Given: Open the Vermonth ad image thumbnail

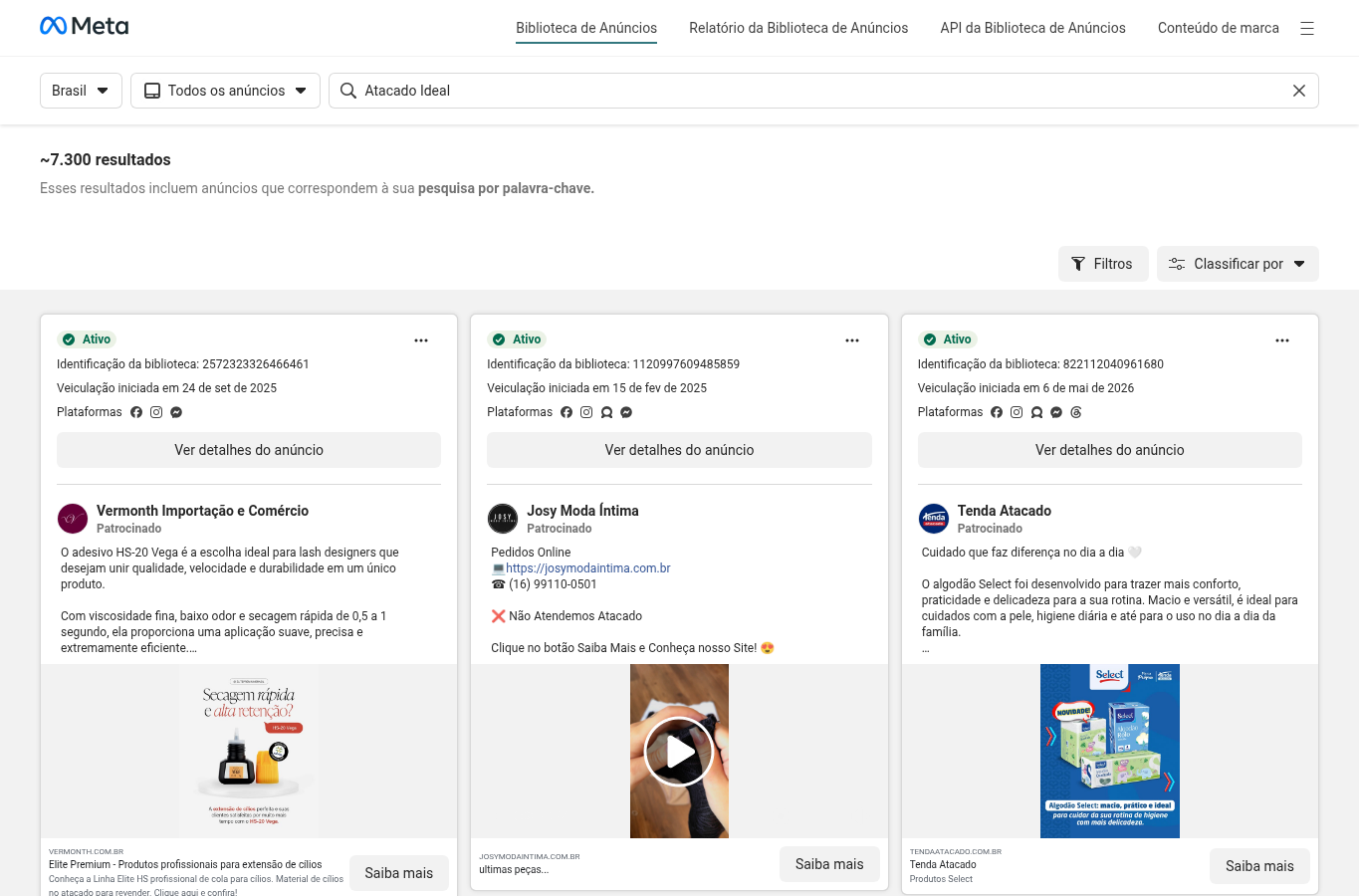Looking at the screenshot, I should [x=249, y=751].
